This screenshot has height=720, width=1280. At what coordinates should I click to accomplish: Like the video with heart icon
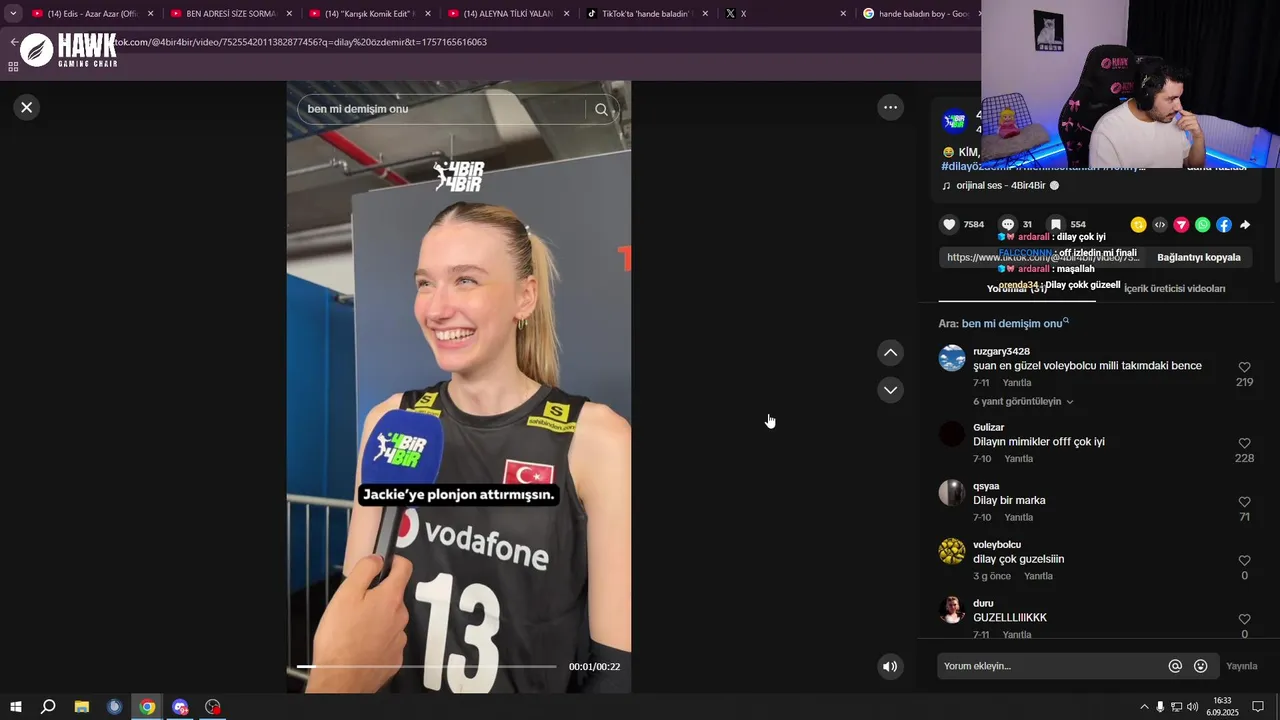(x=950, y=225)
